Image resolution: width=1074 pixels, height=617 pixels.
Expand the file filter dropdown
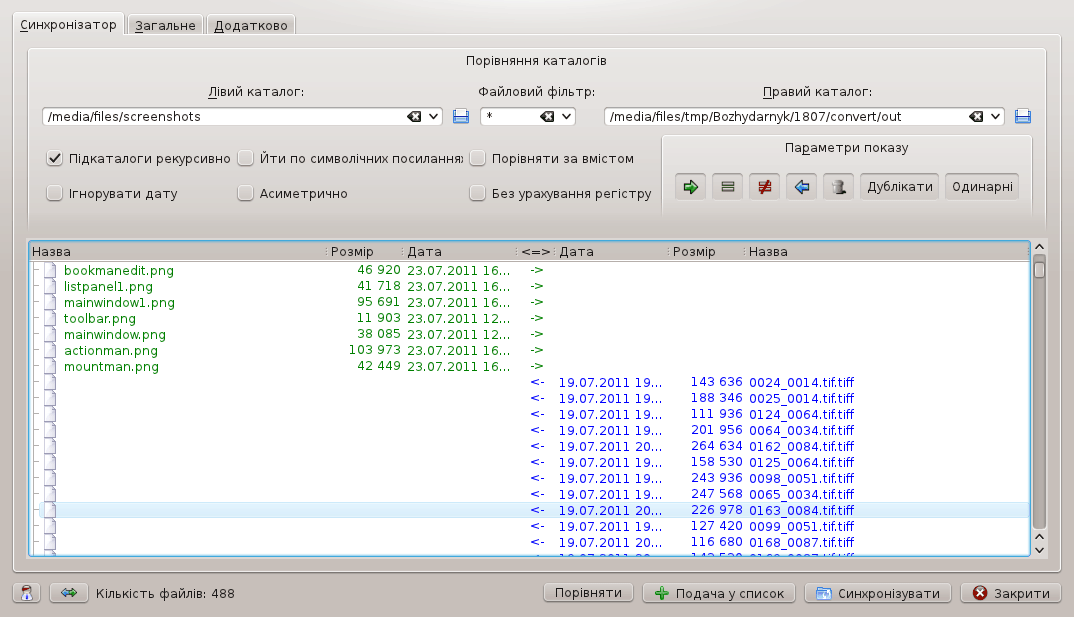(x=567, y=117)
